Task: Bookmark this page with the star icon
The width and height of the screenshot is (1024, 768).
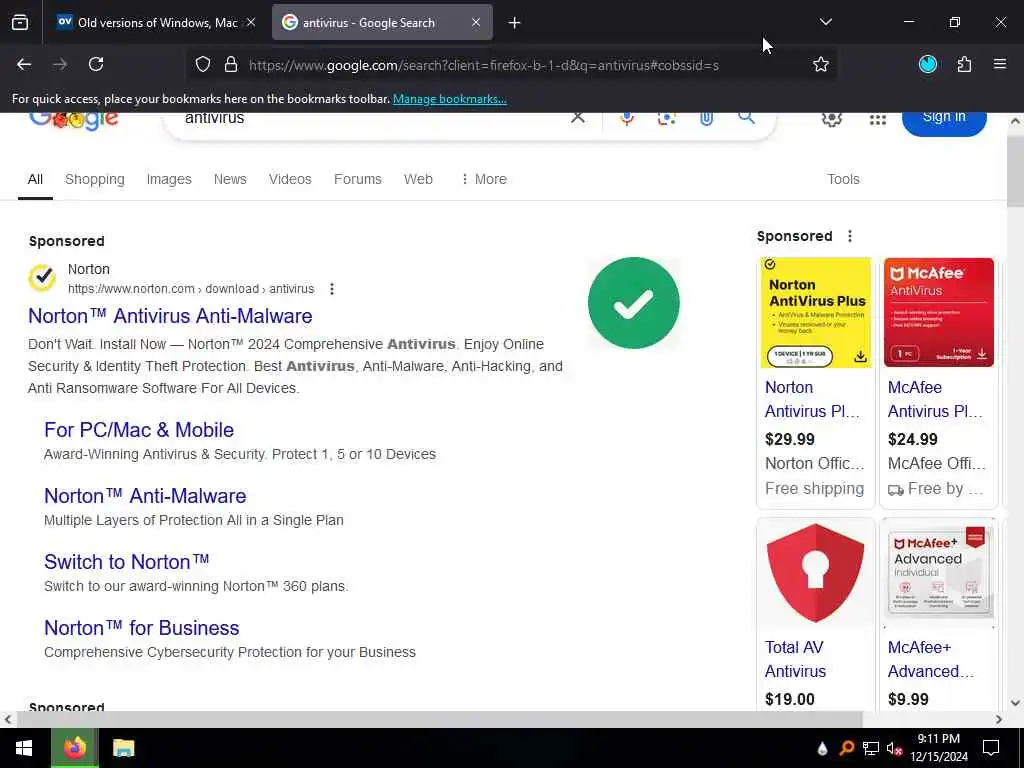Action: [x=821, y=64]
